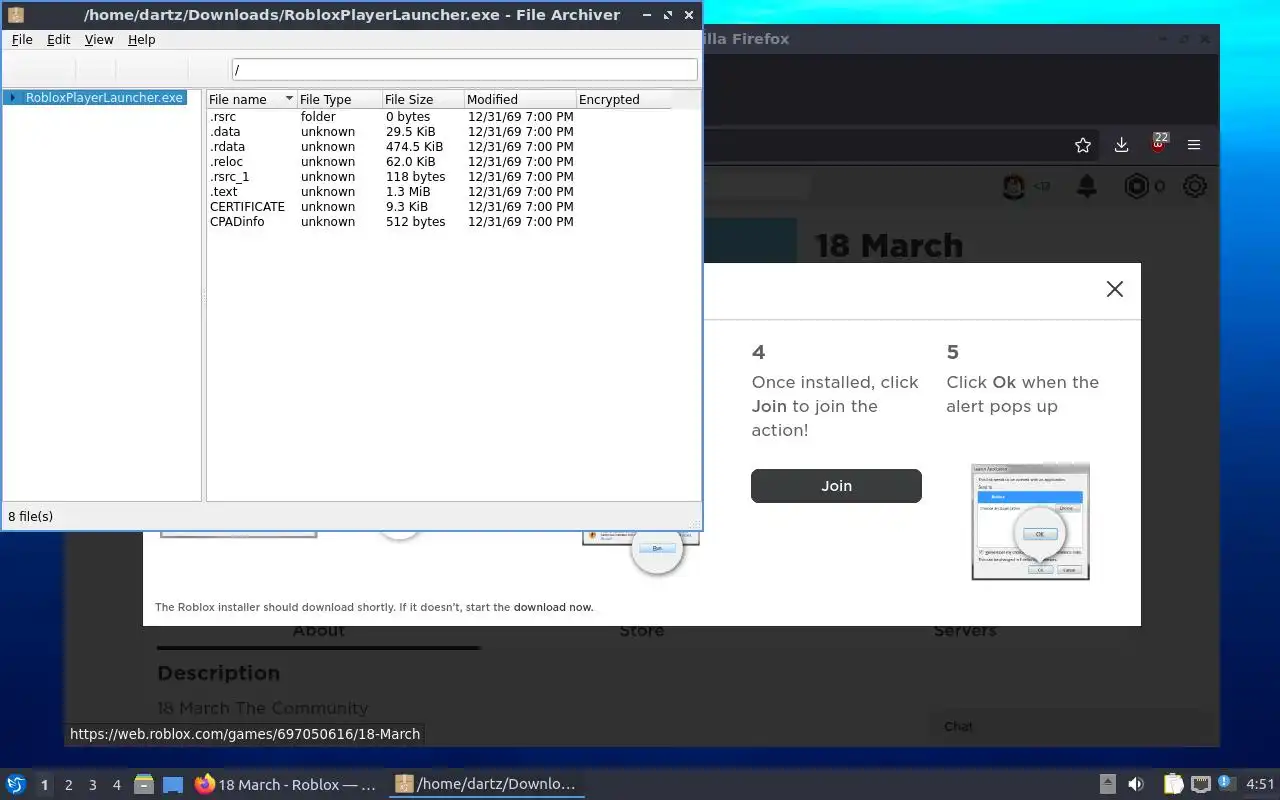
Task: Click the File Archiver taskbar entry
Action: click(x=486, y=785)
